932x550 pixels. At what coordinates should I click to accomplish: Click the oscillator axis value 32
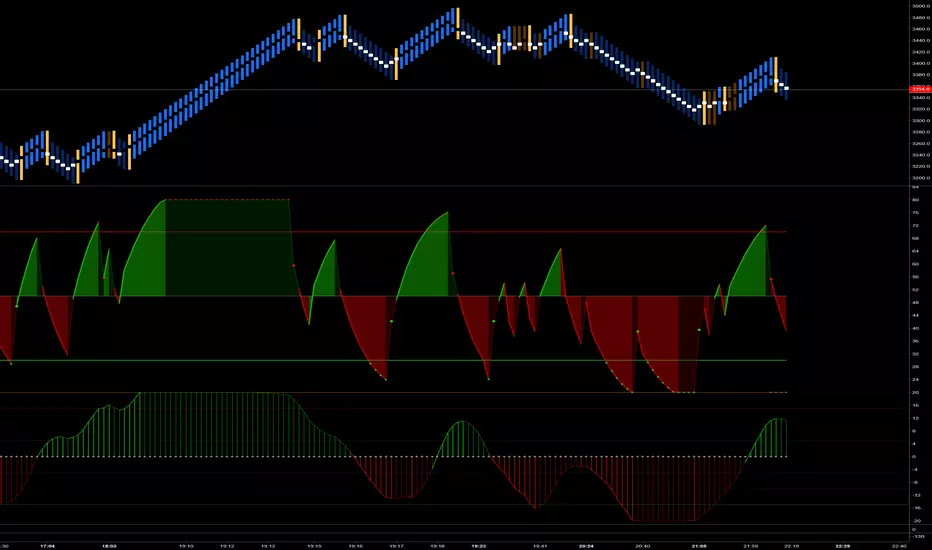coord(915,354)
